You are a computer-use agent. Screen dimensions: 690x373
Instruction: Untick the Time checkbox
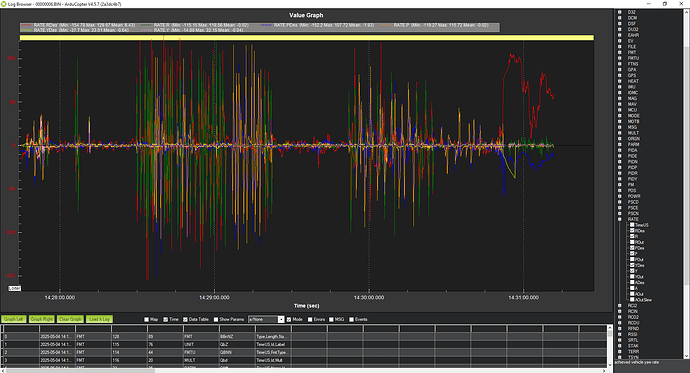(x=165, y=319)
